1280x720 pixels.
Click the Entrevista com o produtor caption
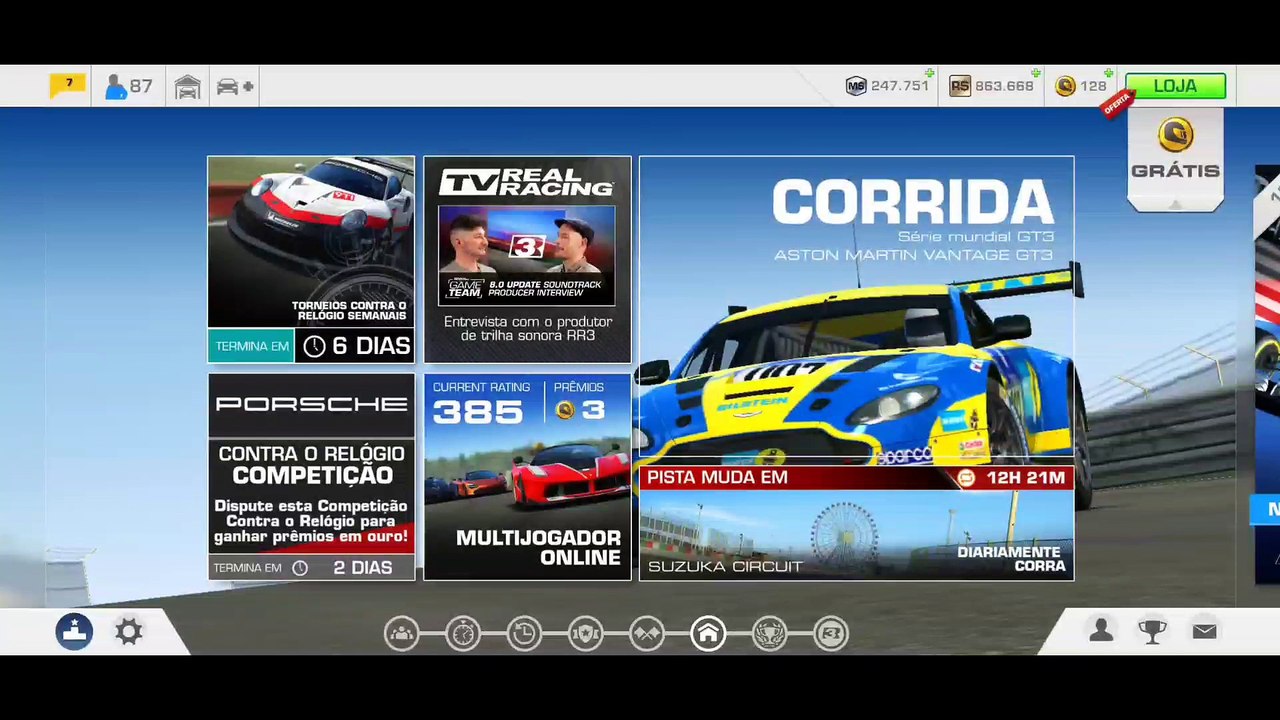point(528,328)
